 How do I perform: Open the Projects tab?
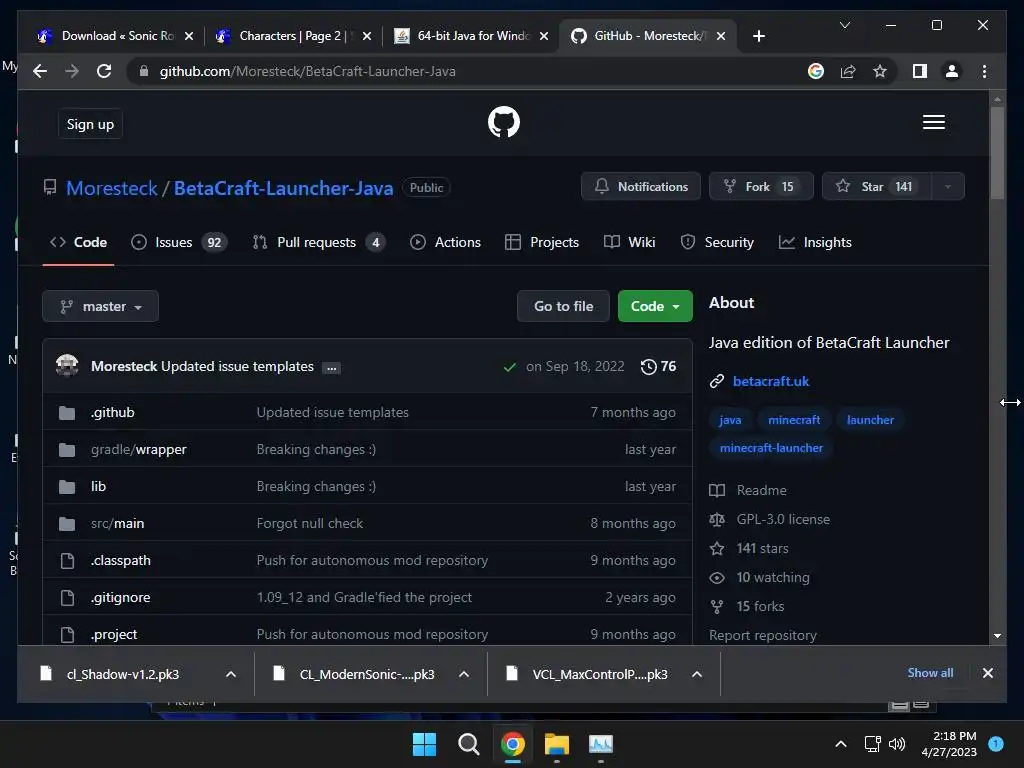pyautogui.click(x=542, y=242)
